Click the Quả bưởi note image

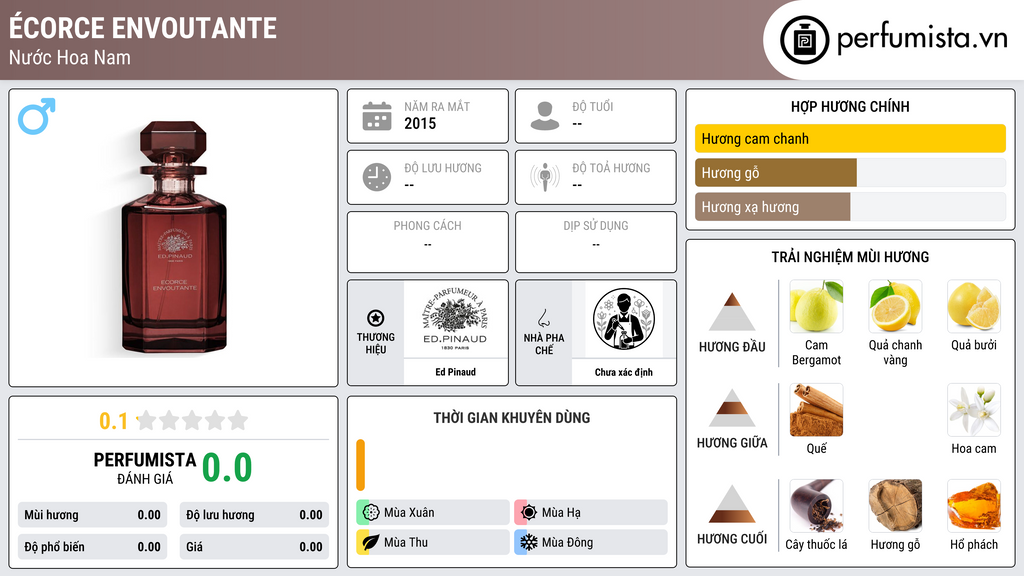(x=974, y=306)
